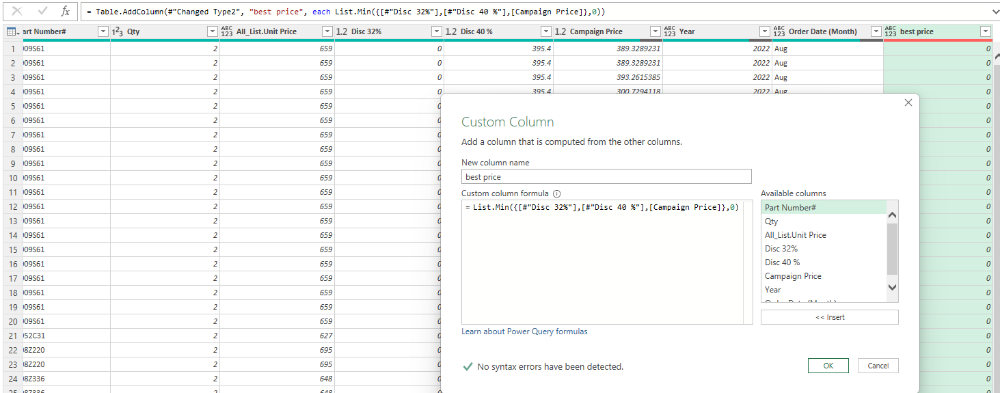Open Year column filter dropdown
This screenshot has height=393, width=1000.
pyautogui.click(x=765, y=31)
